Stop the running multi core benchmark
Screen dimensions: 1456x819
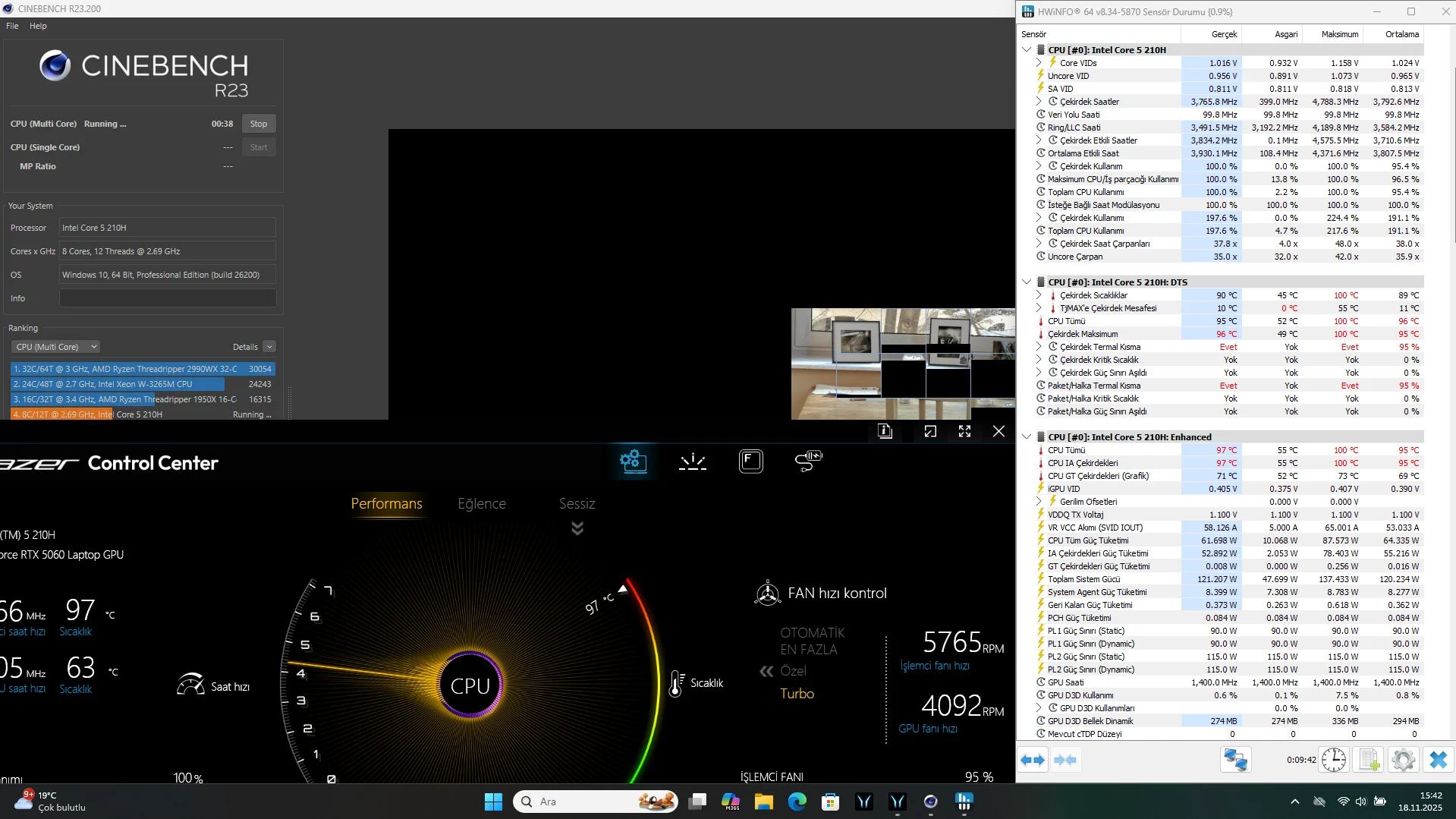coord(259,124)
